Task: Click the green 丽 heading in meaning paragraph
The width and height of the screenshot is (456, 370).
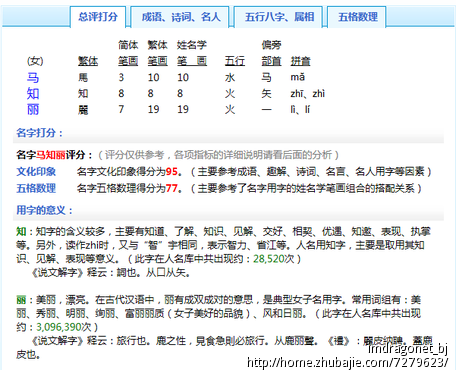Action: coord(21,300)
